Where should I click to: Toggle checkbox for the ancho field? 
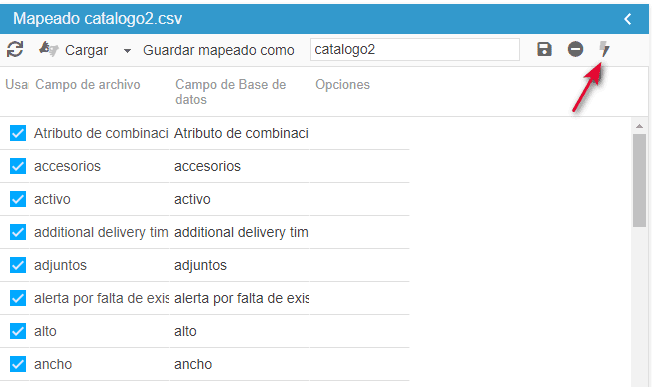click(x=18, y=364)
